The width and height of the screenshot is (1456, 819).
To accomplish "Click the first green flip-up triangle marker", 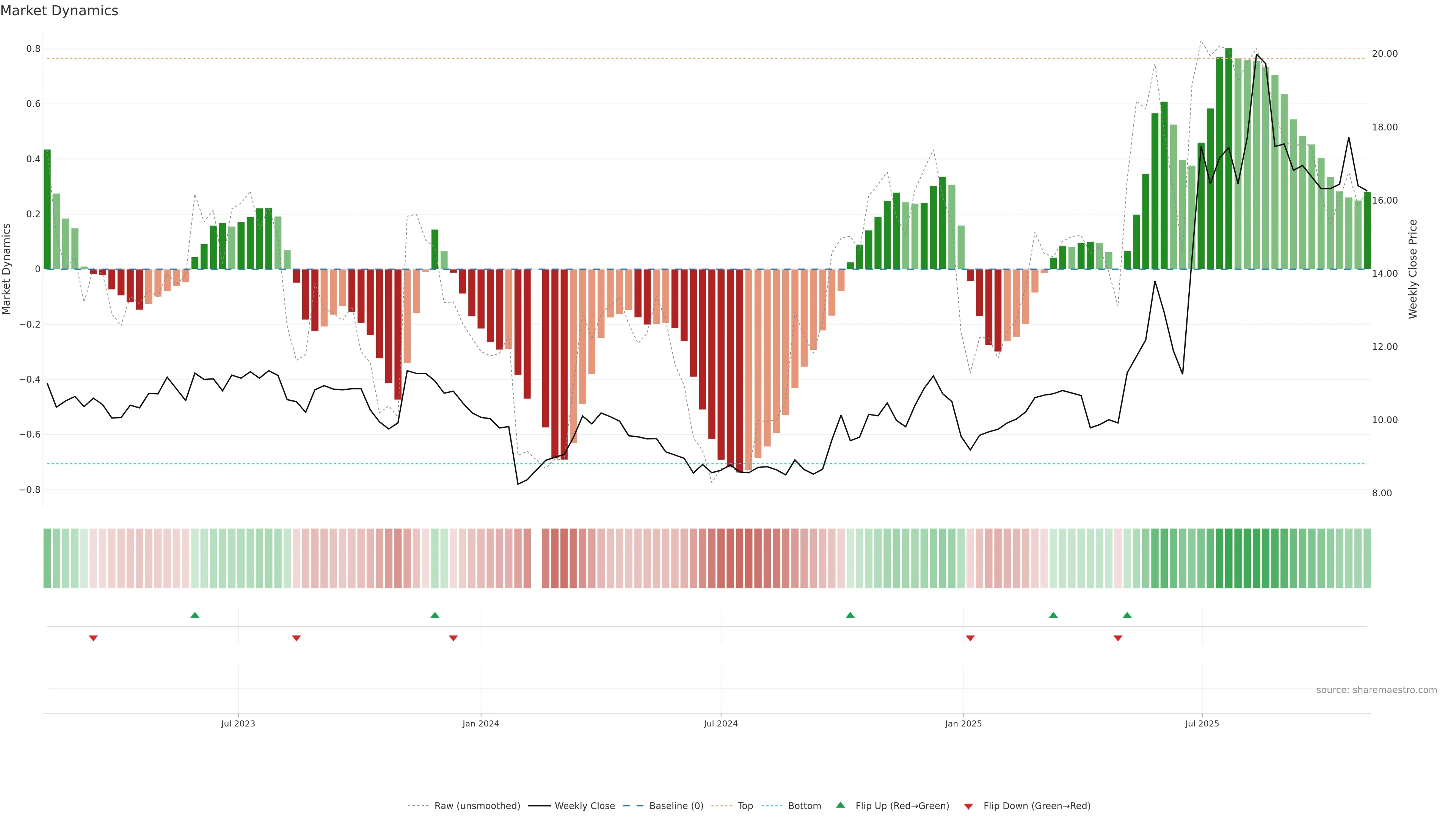I will [195, 615].
